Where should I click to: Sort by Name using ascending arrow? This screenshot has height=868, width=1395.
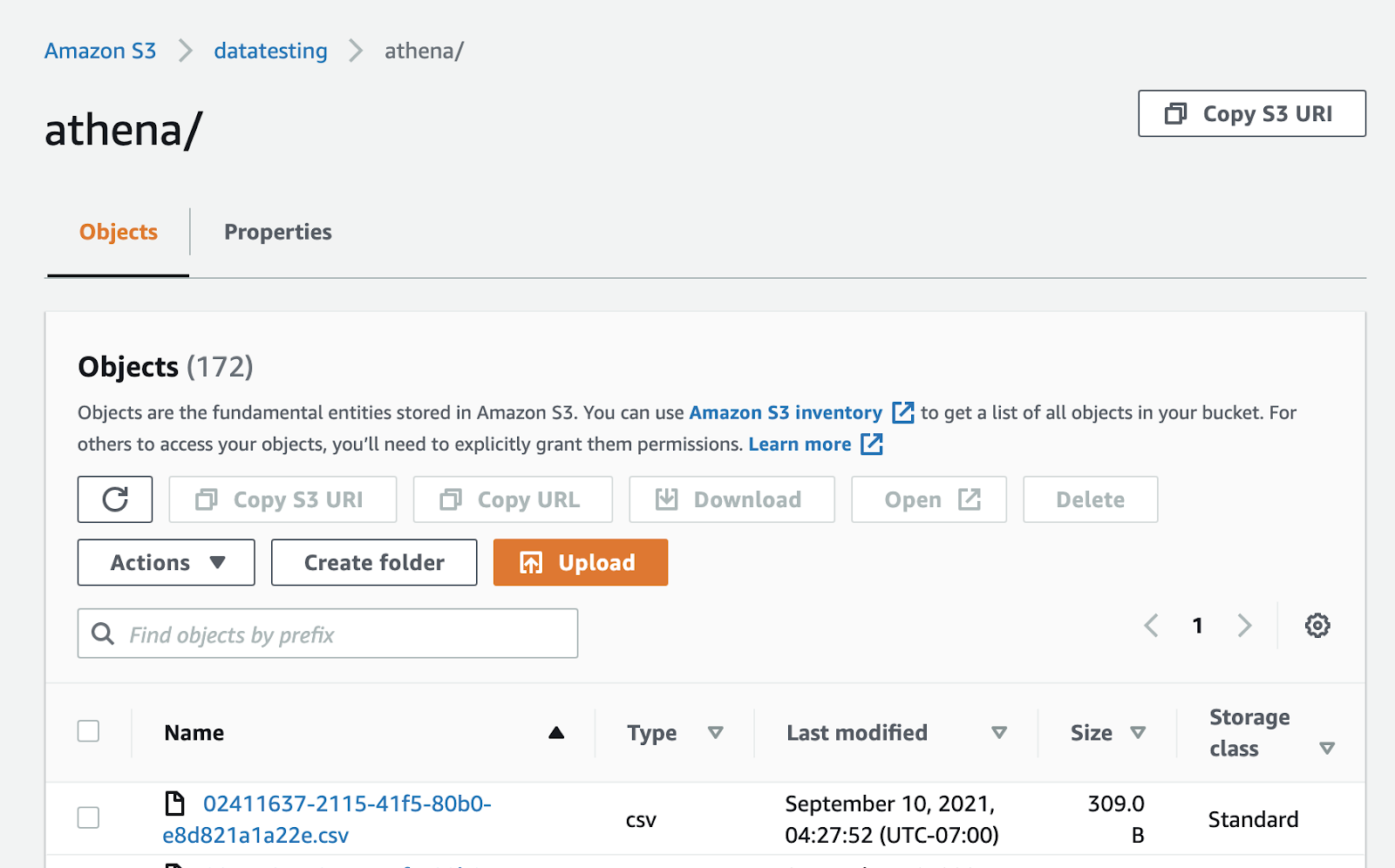coord(556,733)
